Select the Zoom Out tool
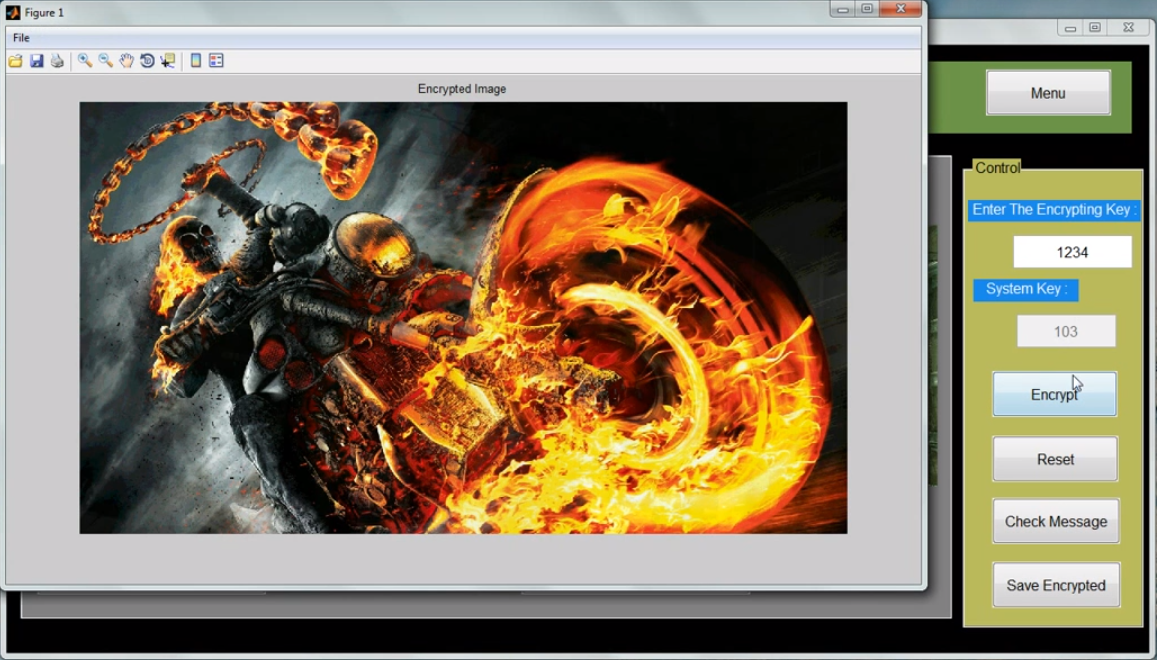Screen dimensions: 1157x660 coord(106,61)
